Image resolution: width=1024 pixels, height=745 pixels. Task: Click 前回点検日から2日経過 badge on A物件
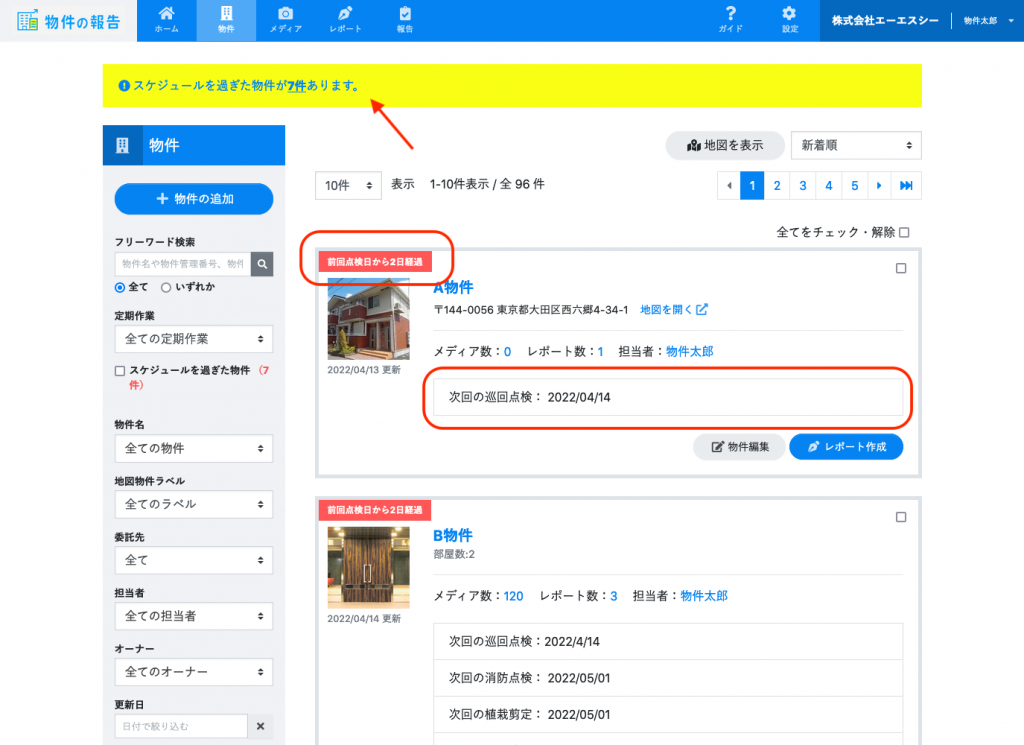[x=375, y=262]
